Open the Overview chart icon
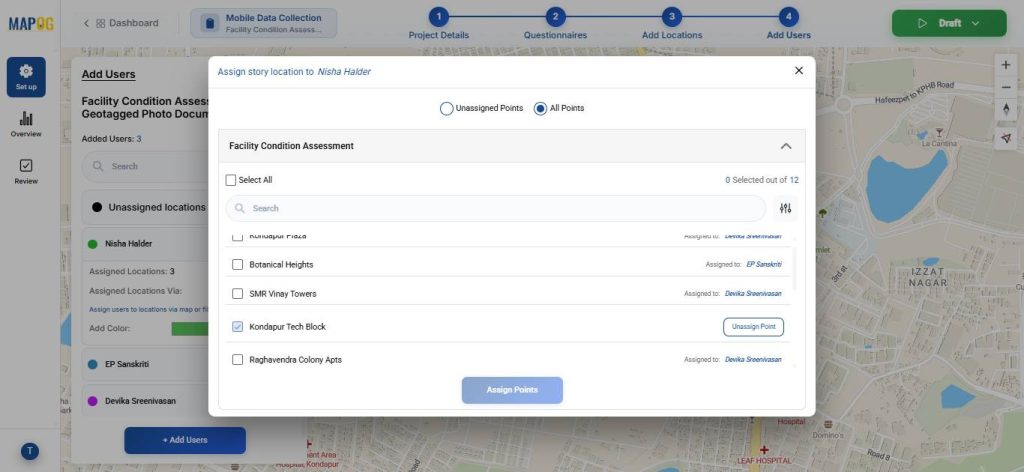This screenshot has width=1024, height=472. click(x=26, y=124)
